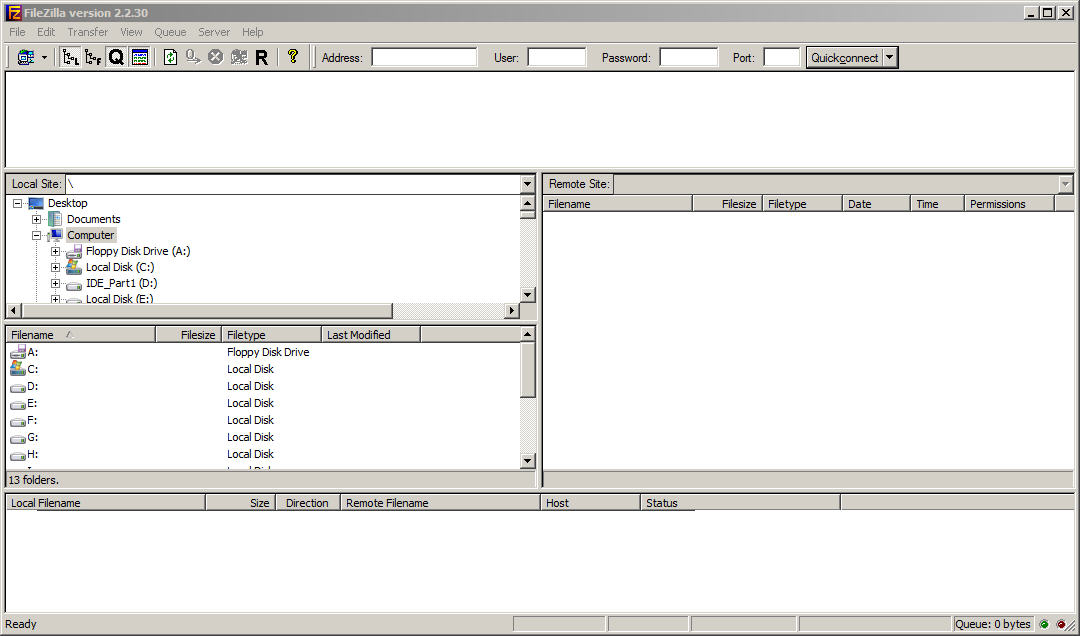Expand the Local Disk (C:) node
Viewport: 1080px width, 636px height.
tap(56, 267)
